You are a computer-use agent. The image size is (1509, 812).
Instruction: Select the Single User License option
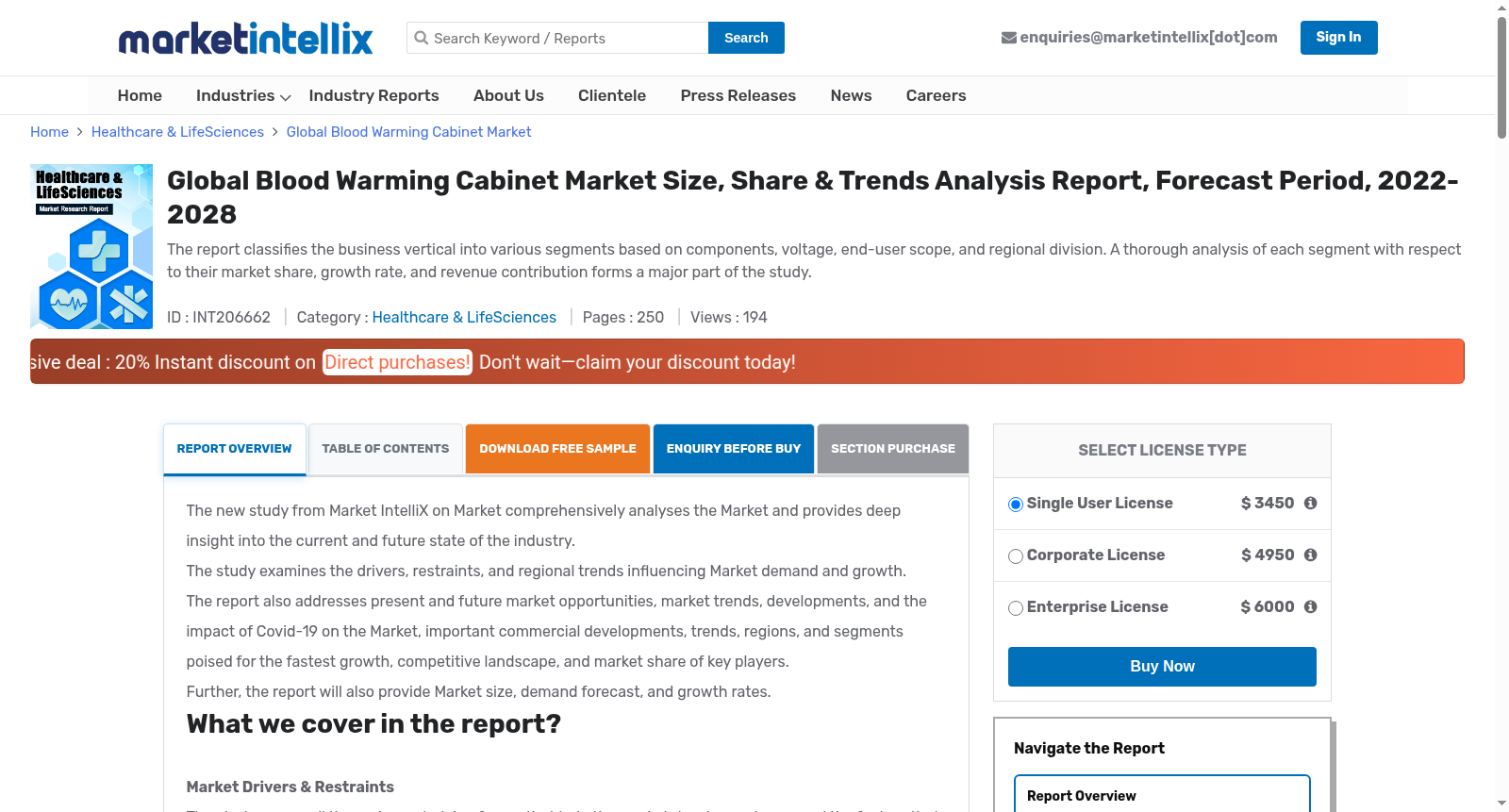pos(1016,505)
